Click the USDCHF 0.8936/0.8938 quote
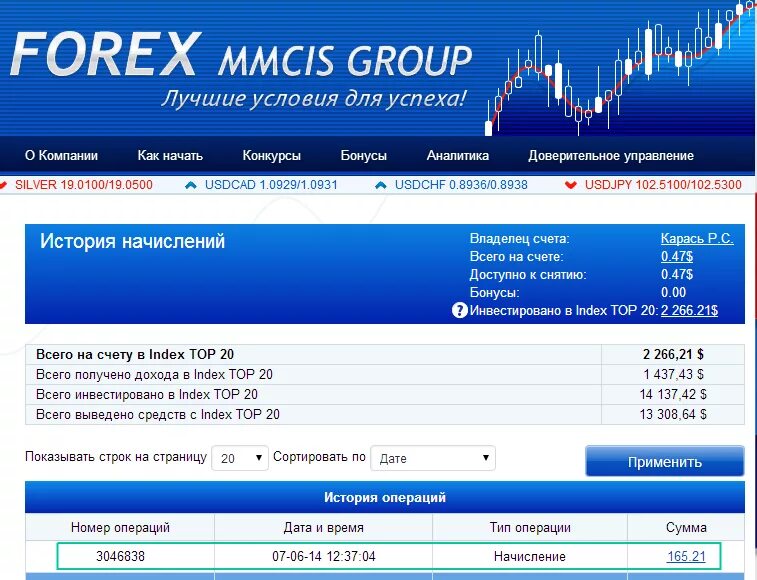 (x=461, y=184)
